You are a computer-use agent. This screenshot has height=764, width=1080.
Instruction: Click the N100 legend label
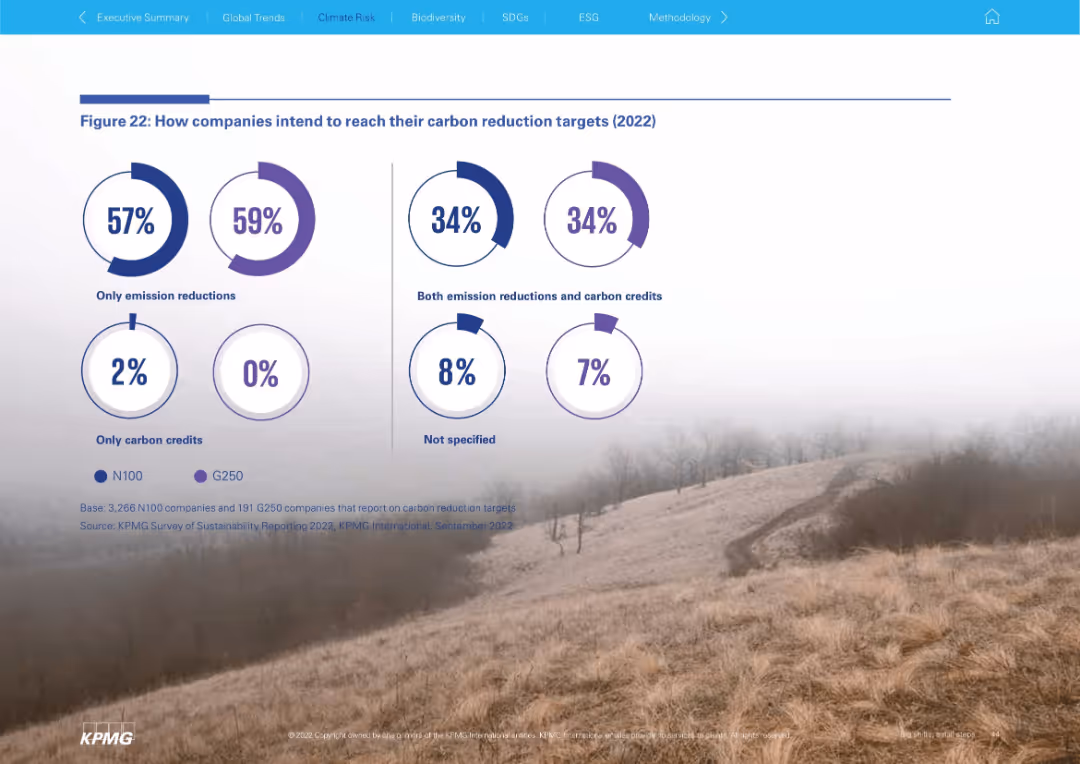pyautogui.click(x=127, y=476)
